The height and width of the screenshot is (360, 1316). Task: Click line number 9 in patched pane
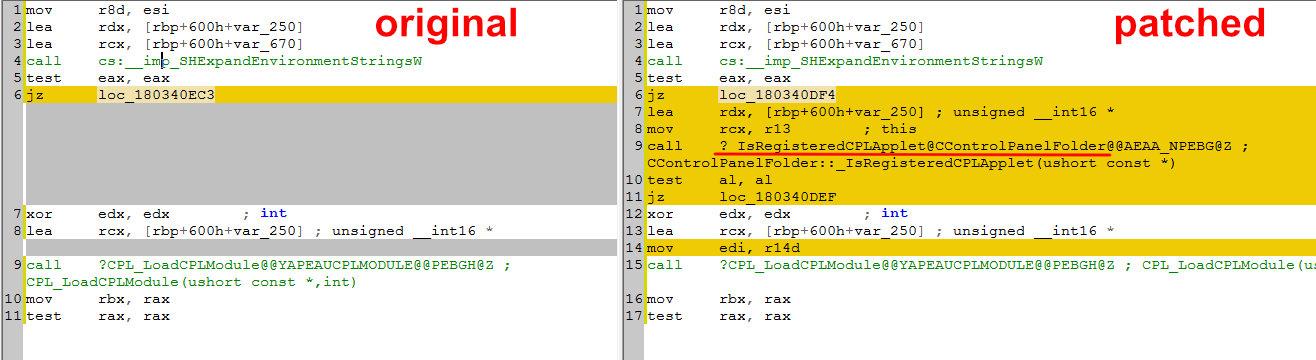[638, 146]
